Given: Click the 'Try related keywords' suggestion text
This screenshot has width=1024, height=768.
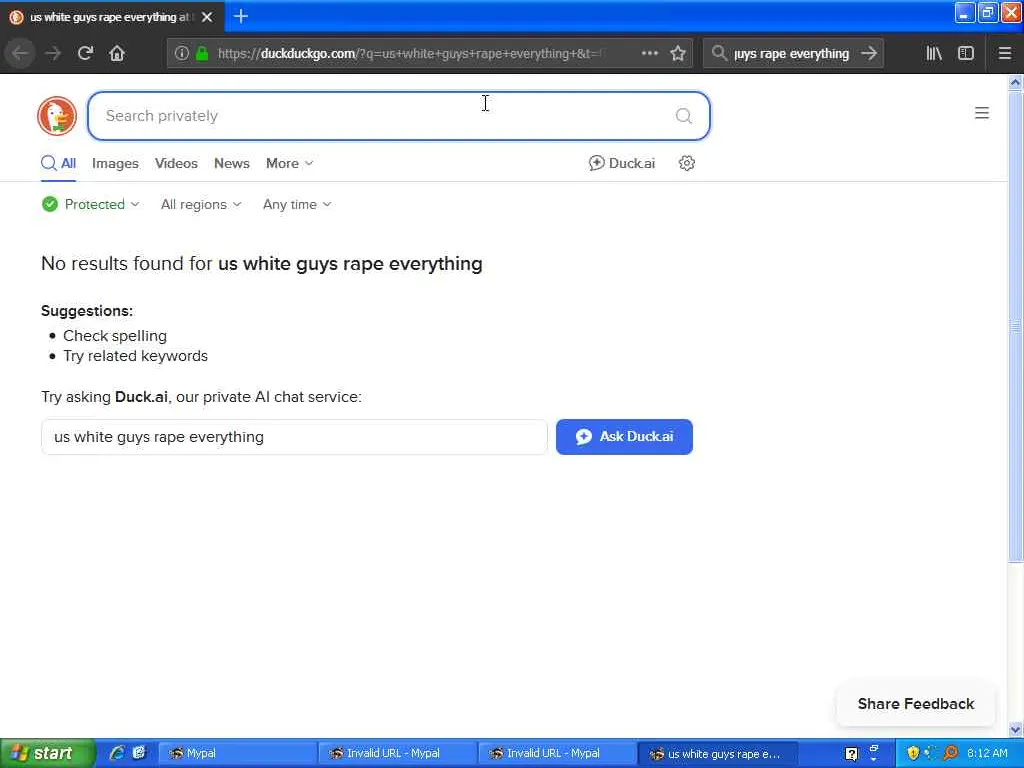Looking at the screenshot, I should [135, 356].
